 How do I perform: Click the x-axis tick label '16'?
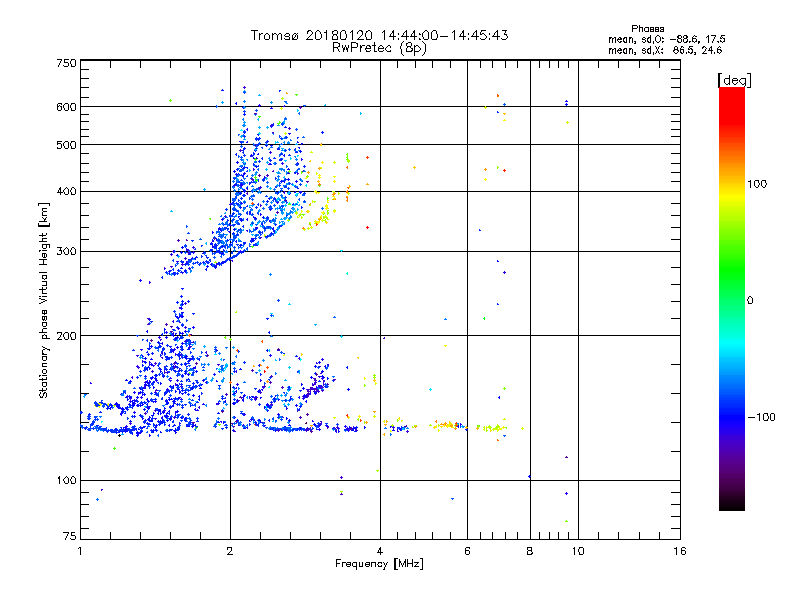680,551
